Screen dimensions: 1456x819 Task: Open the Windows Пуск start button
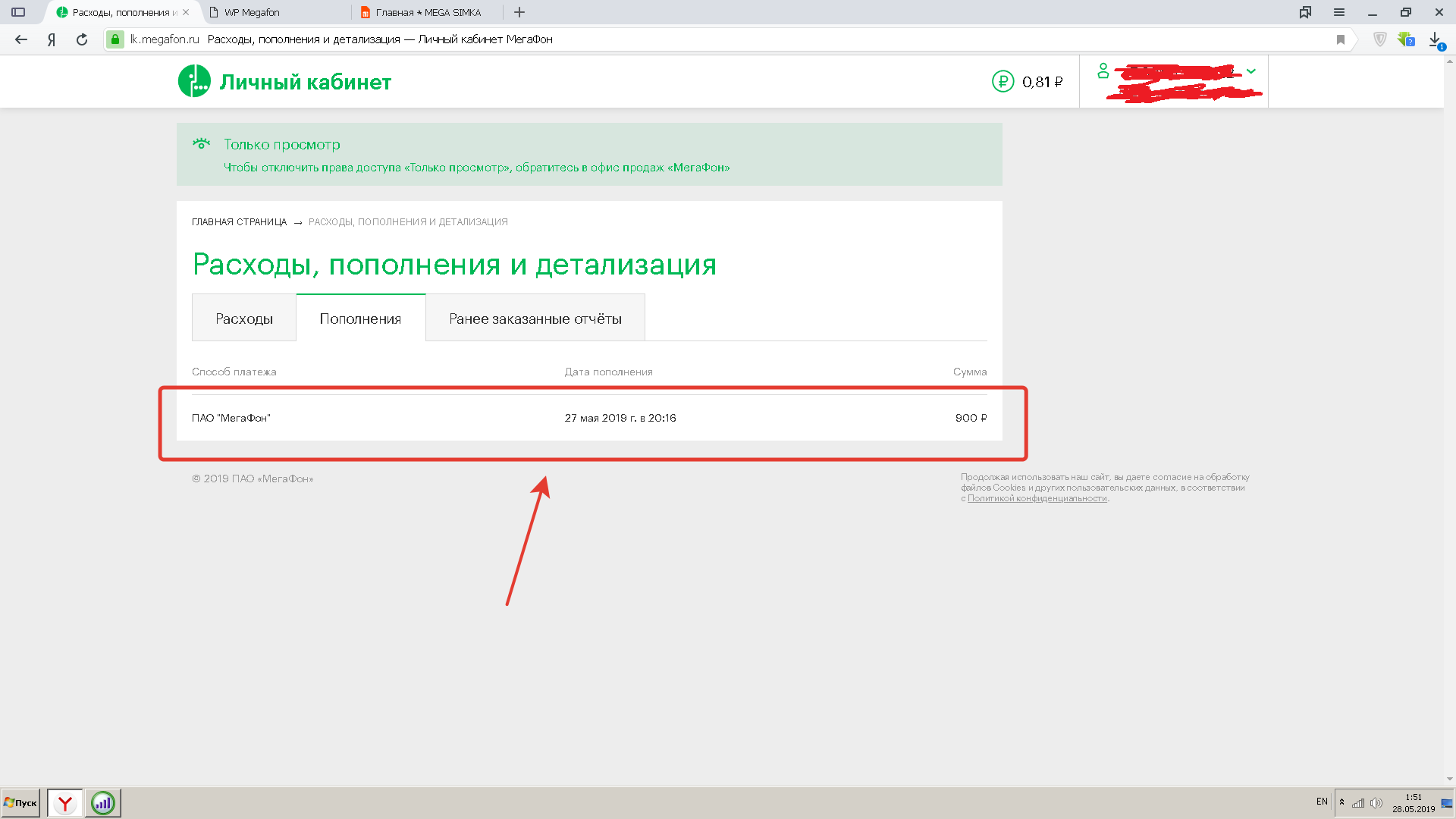pos(20,802)
